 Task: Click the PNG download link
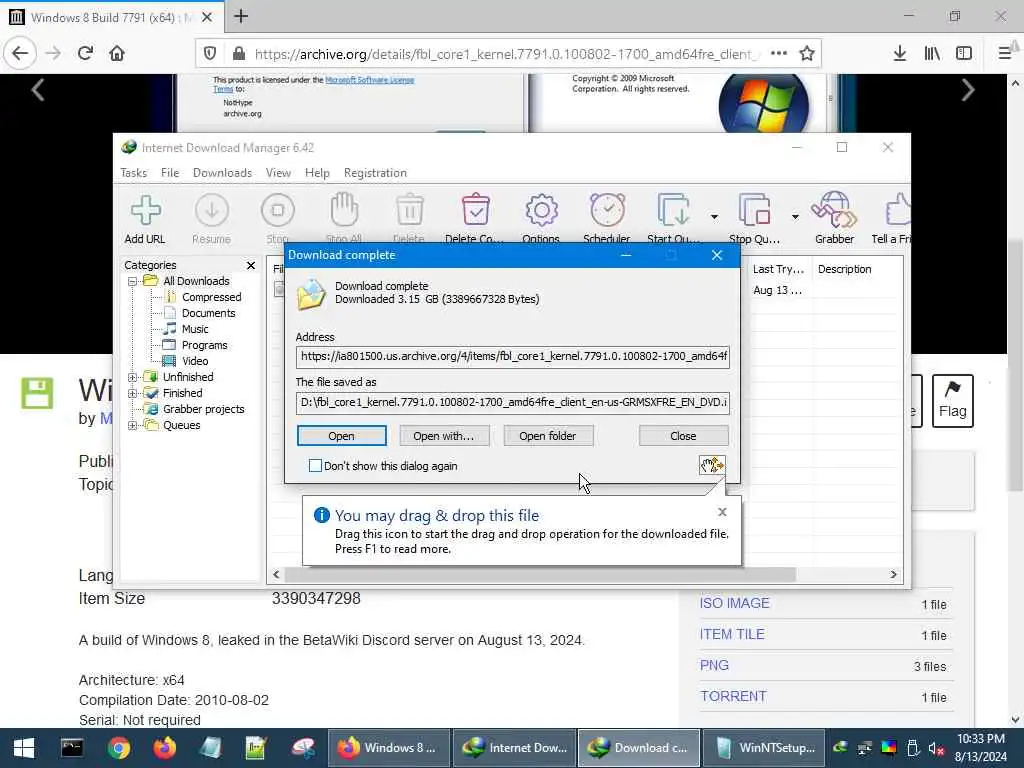(x=714, y=665)
